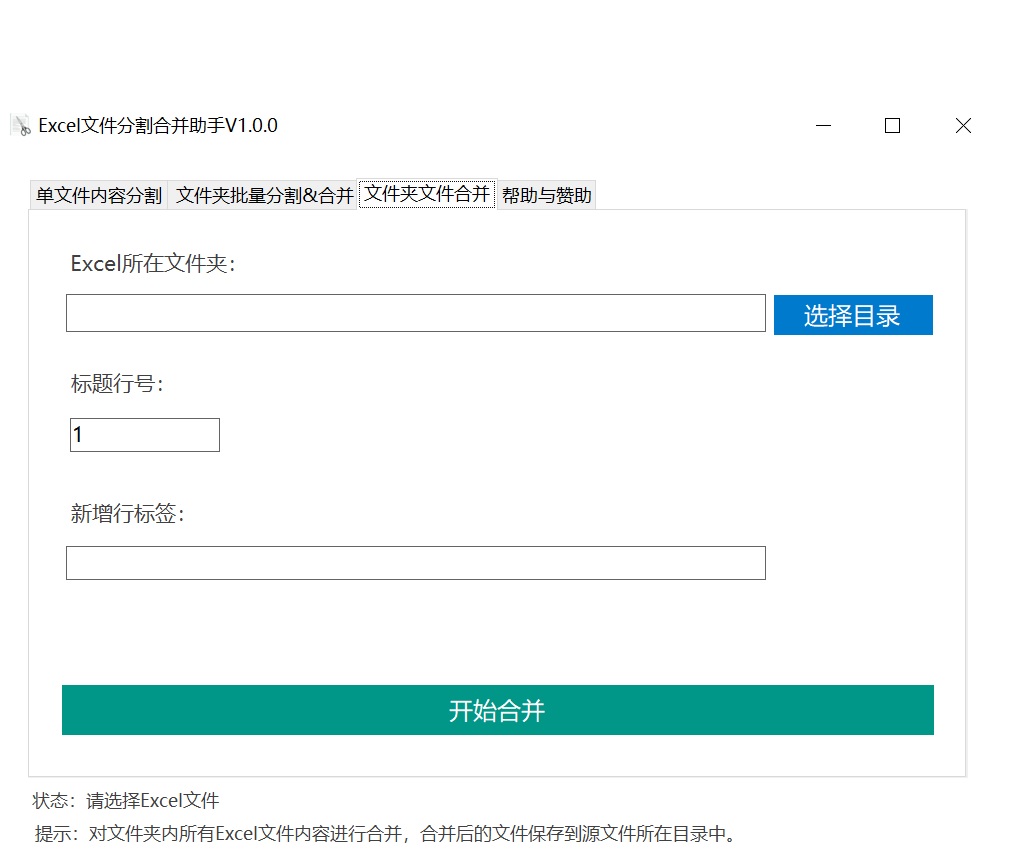The height and width of the screenshot is (853, 1013).
Task: Close the Excel文件分割合并助手 window
Action: coord(963,125)
